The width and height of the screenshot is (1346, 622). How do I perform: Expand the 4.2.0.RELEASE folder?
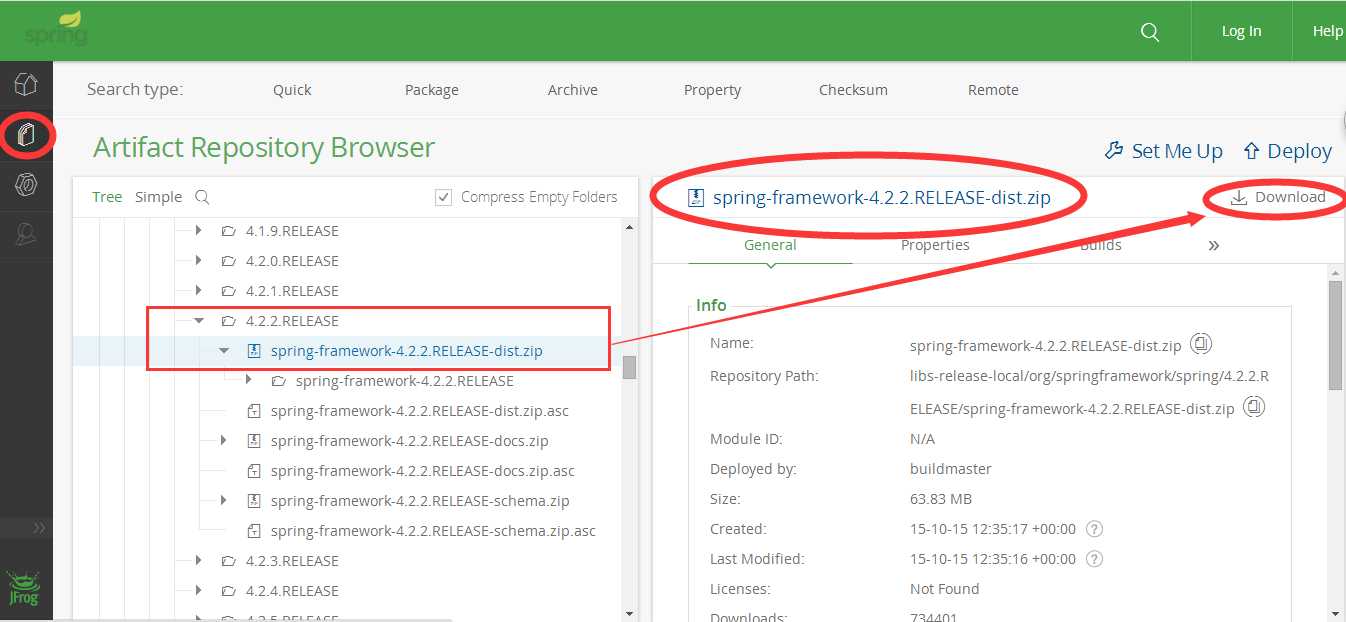point(199,261)
